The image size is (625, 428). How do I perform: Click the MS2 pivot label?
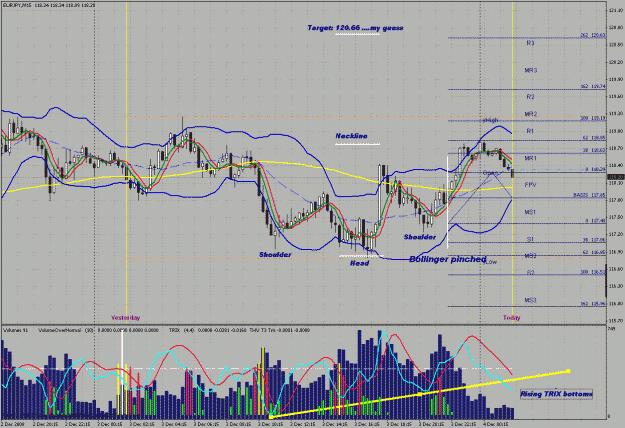tap(530, 256)
